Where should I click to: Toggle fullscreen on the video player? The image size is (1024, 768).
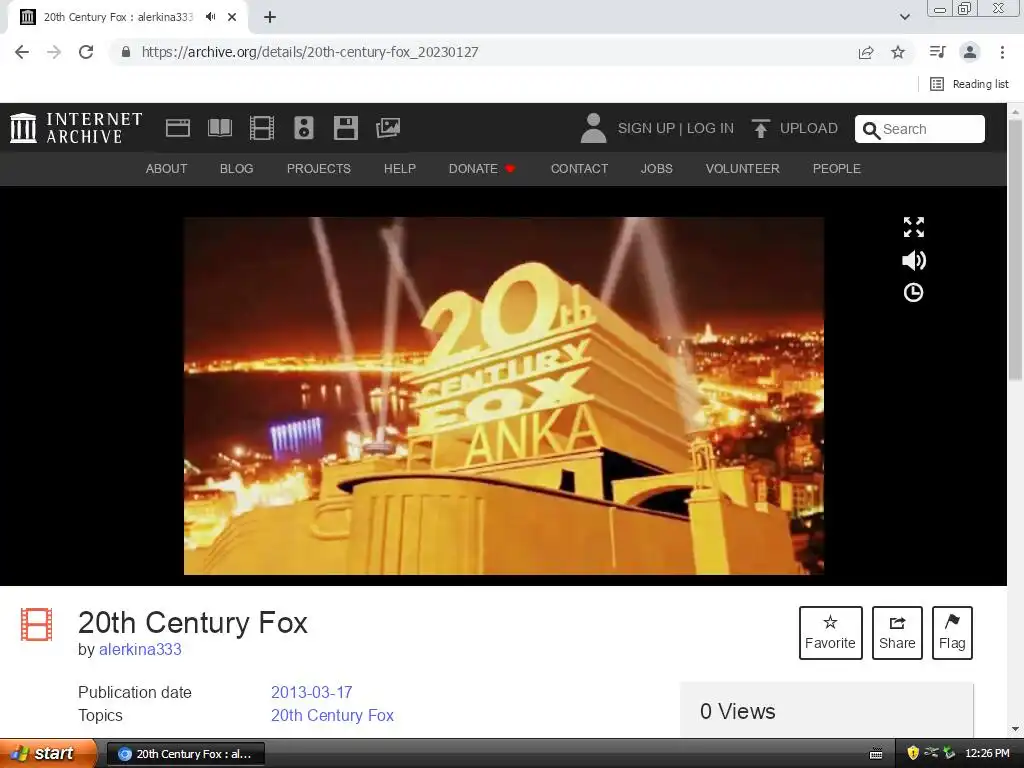coord(914,227)
